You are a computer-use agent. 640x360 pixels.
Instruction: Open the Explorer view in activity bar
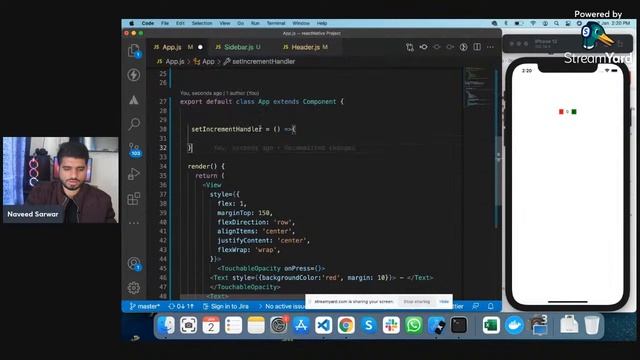(134, 50)
